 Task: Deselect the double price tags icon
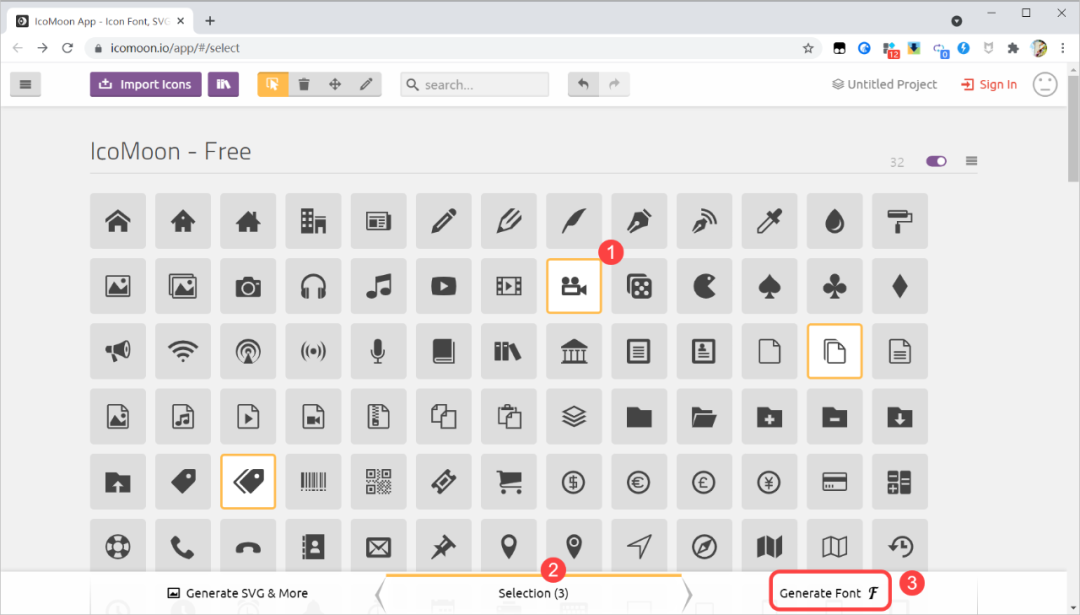tap(248, 481)
